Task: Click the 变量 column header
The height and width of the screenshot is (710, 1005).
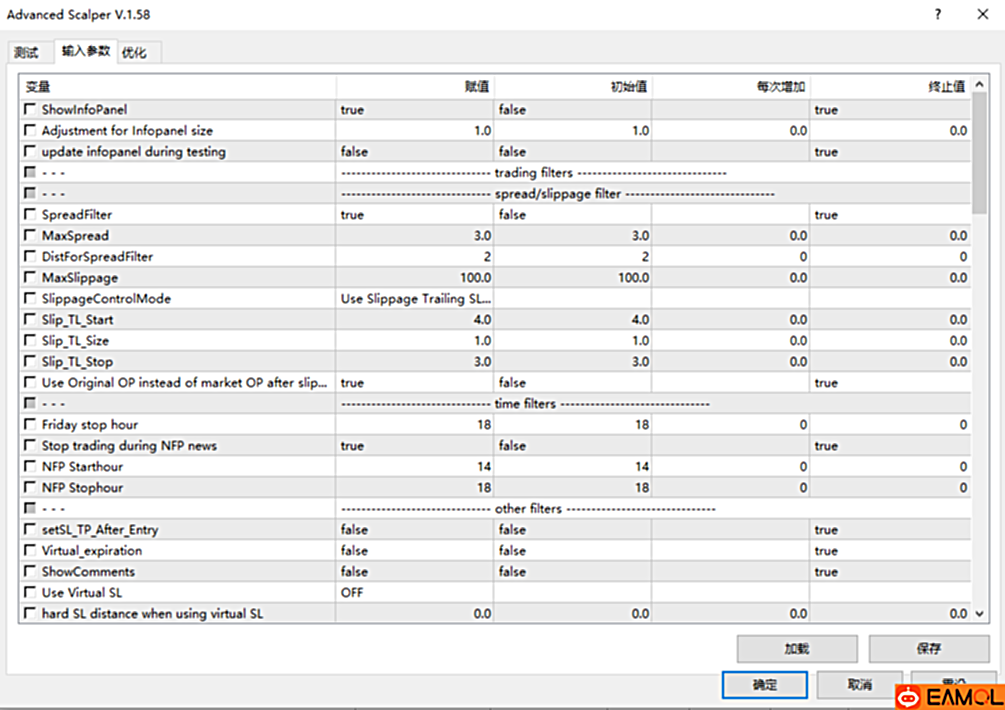Action: [x=178, y=87]
